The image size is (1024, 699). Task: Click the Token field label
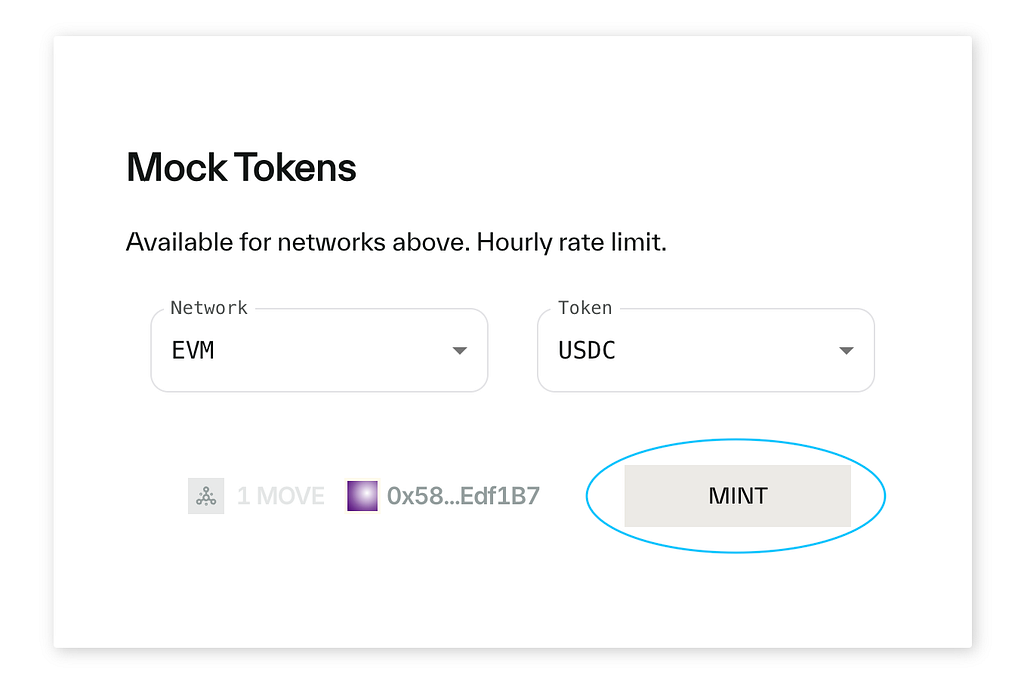pyautogui.click(x=585, y=308)
